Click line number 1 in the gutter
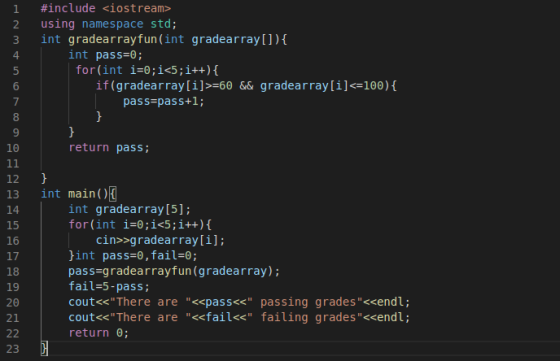This screenshot has height=361, width=560. [x=16, y=9]
